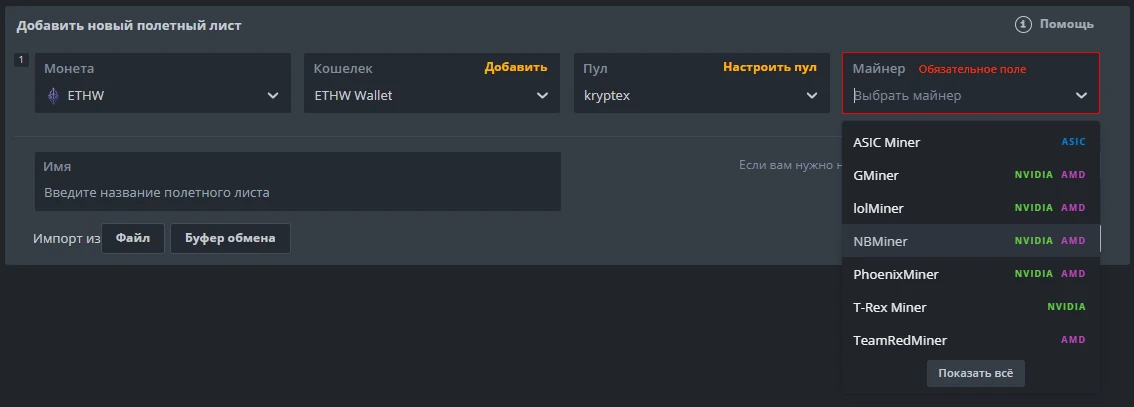
Task: Click the ASIC tag beside ASIC Miner
Action: (1073, 142)
